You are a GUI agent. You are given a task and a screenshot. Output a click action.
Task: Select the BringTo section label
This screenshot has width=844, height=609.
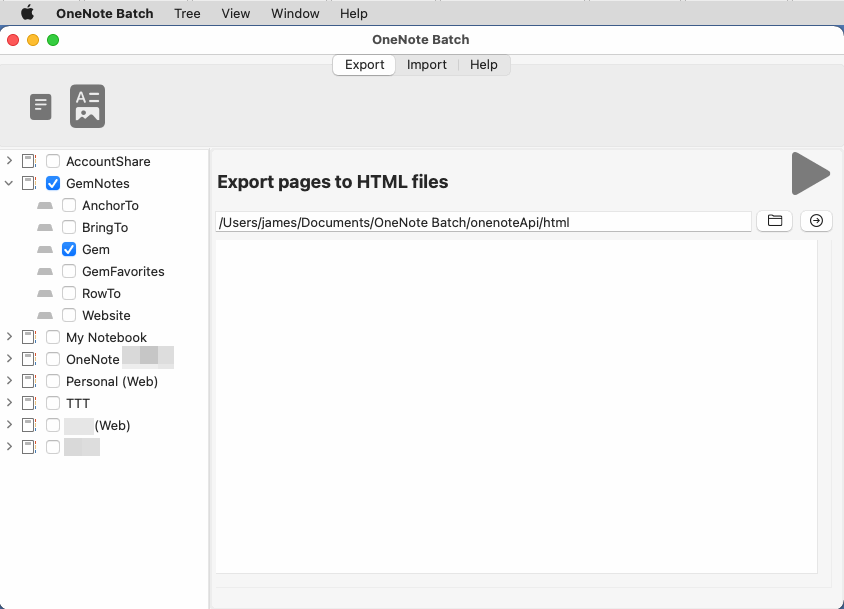(105, 227)
